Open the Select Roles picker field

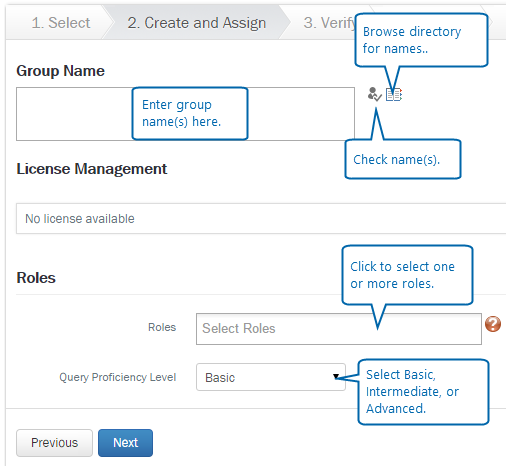click(339, 329)
